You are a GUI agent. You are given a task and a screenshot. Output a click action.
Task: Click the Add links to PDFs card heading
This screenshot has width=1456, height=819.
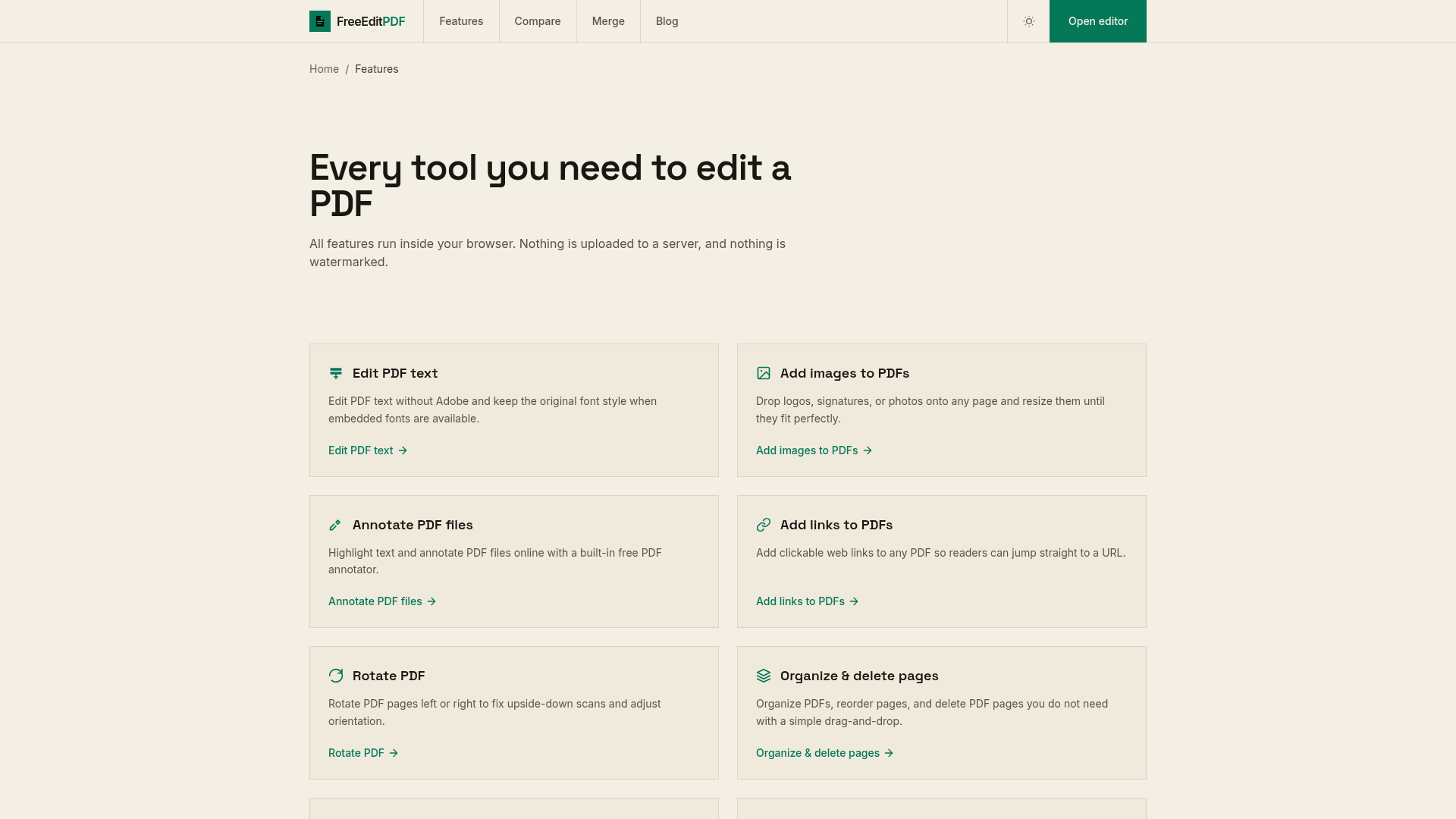point(836,525)
